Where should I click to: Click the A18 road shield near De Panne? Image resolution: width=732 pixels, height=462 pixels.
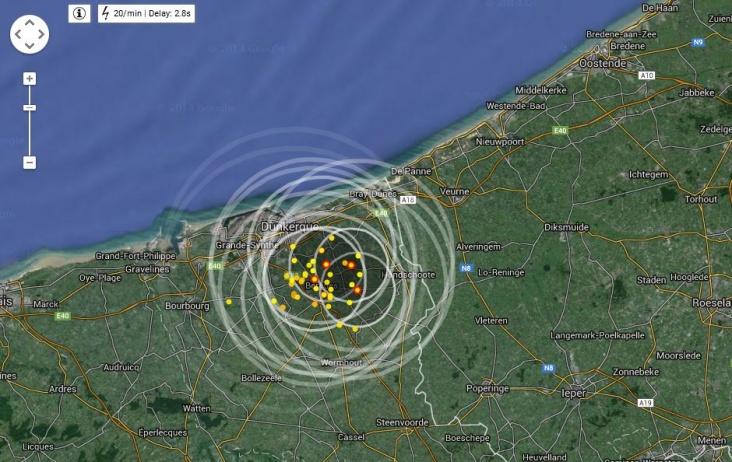tap(408, 201)
